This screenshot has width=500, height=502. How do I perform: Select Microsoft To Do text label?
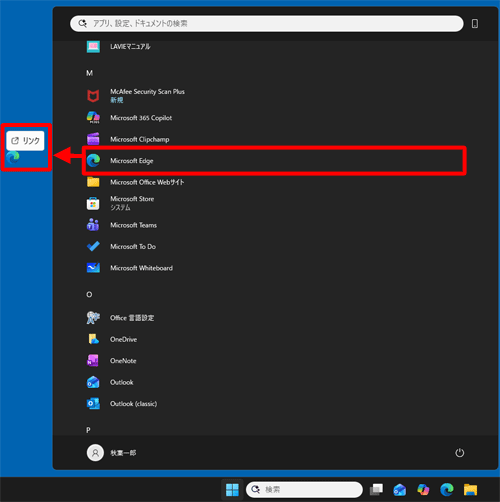(x=133, y=246)
